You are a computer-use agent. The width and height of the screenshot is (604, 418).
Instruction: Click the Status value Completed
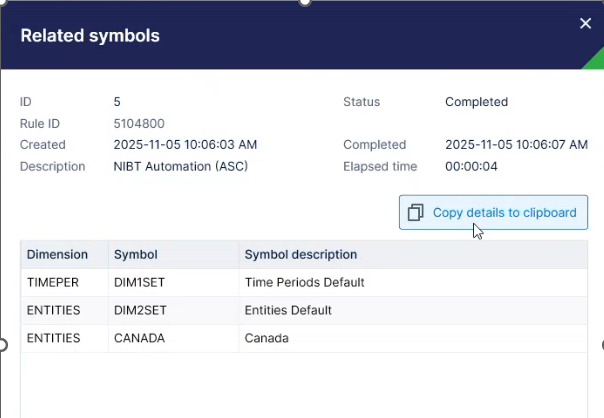pyautogui.click(x=476, y=102)
